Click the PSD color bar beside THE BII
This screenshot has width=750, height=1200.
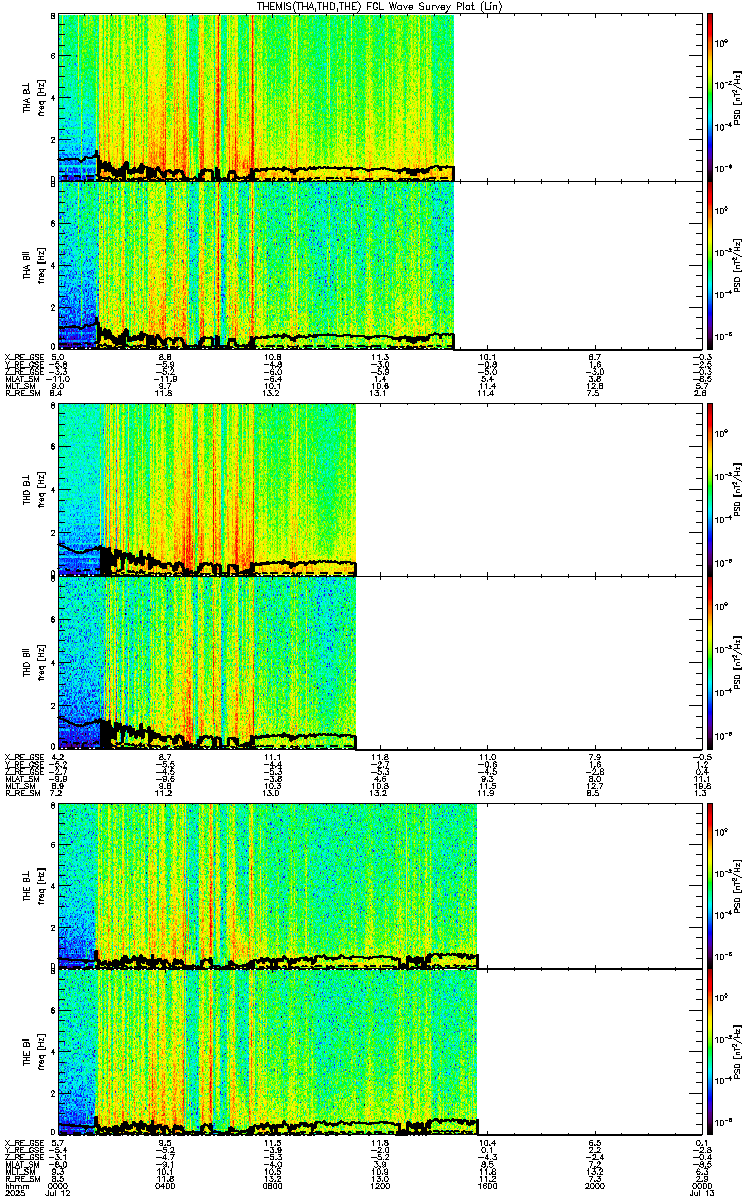710,1054
